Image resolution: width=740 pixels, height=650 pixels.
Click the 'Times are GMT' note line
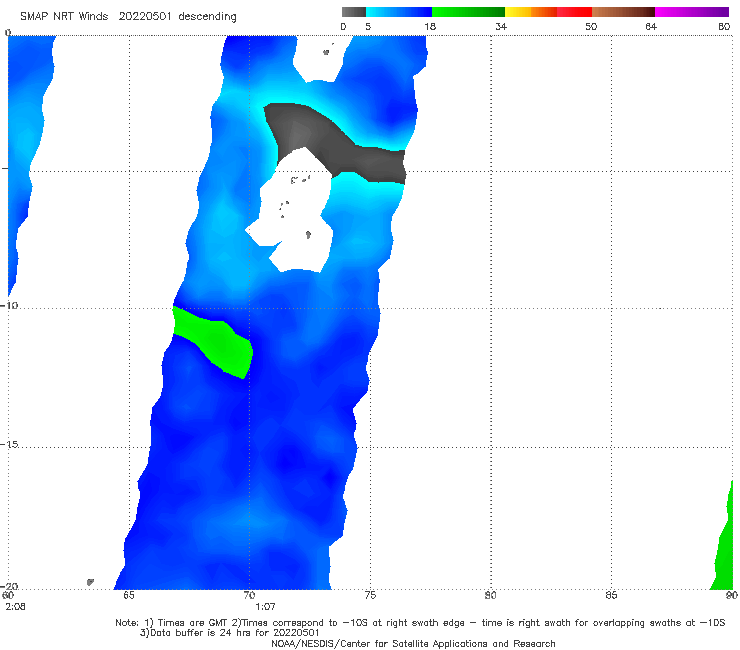(420, 623)
